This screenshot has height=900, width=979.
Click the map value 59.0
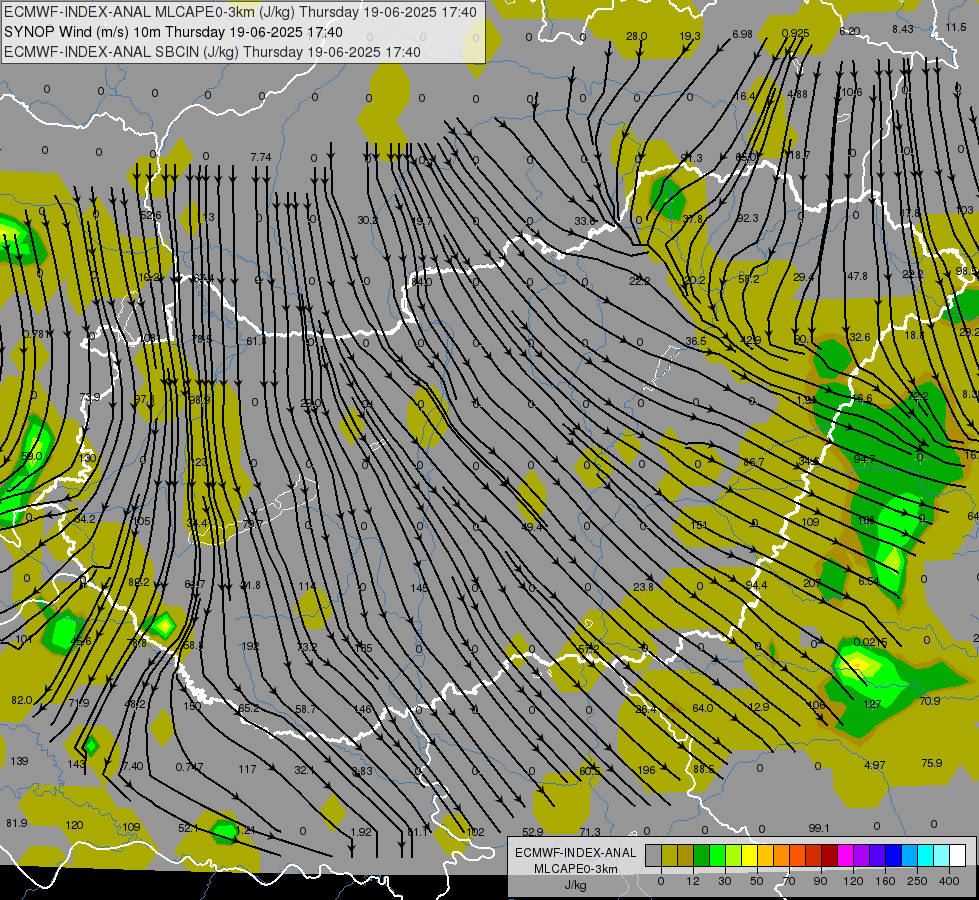[x=31, y=457]
